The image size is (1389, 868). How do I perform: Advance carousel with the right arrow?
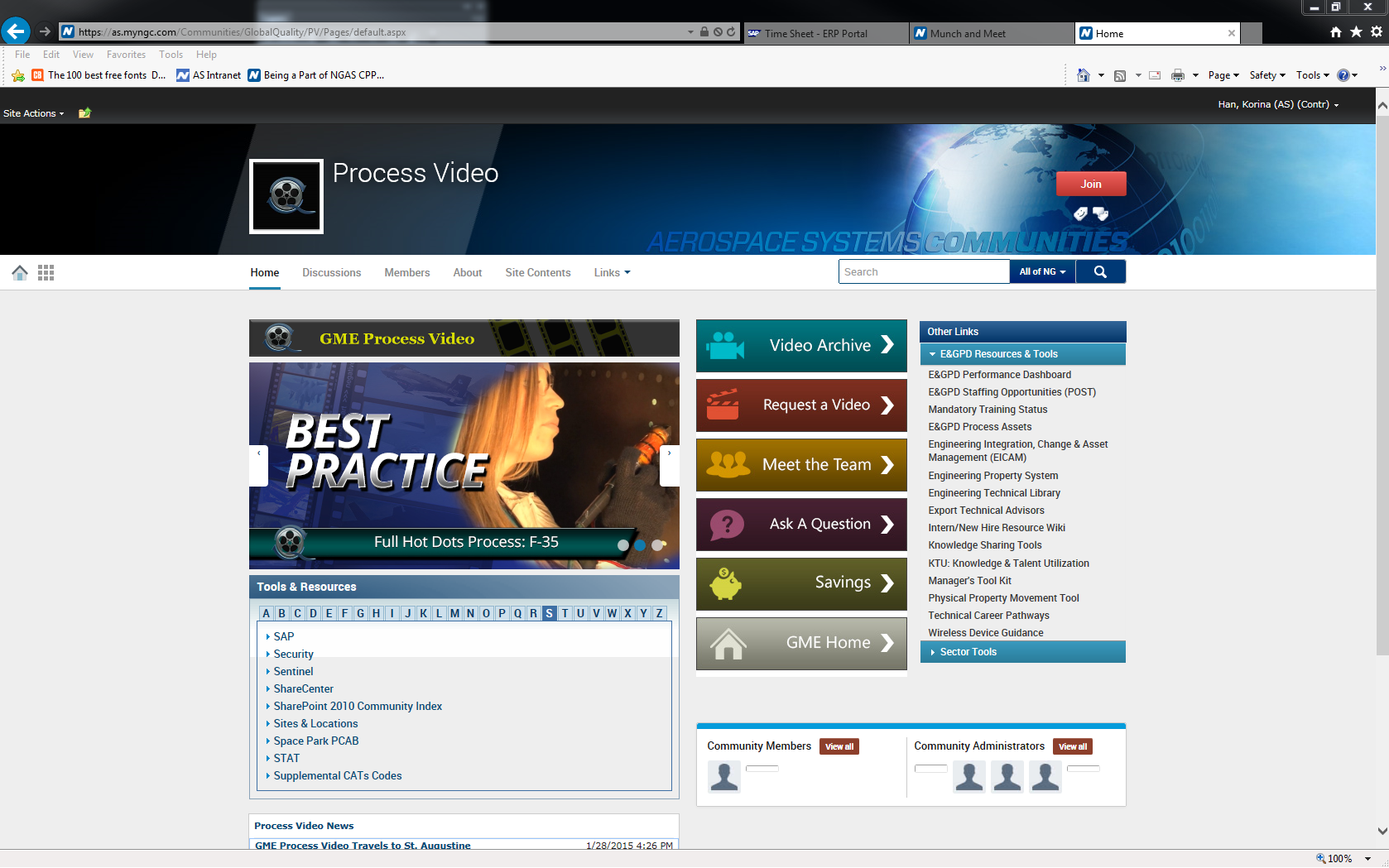pyautogui.click(x=669, y=465)
